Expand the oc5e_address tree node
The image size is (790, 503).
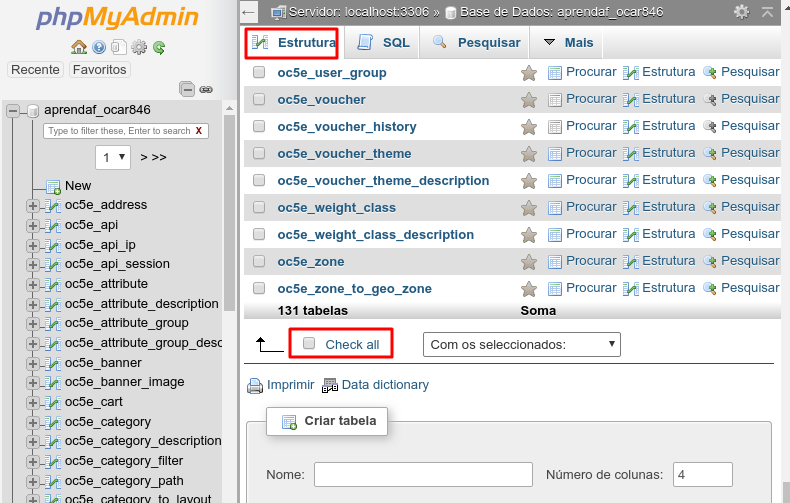[x=33, y=206]
